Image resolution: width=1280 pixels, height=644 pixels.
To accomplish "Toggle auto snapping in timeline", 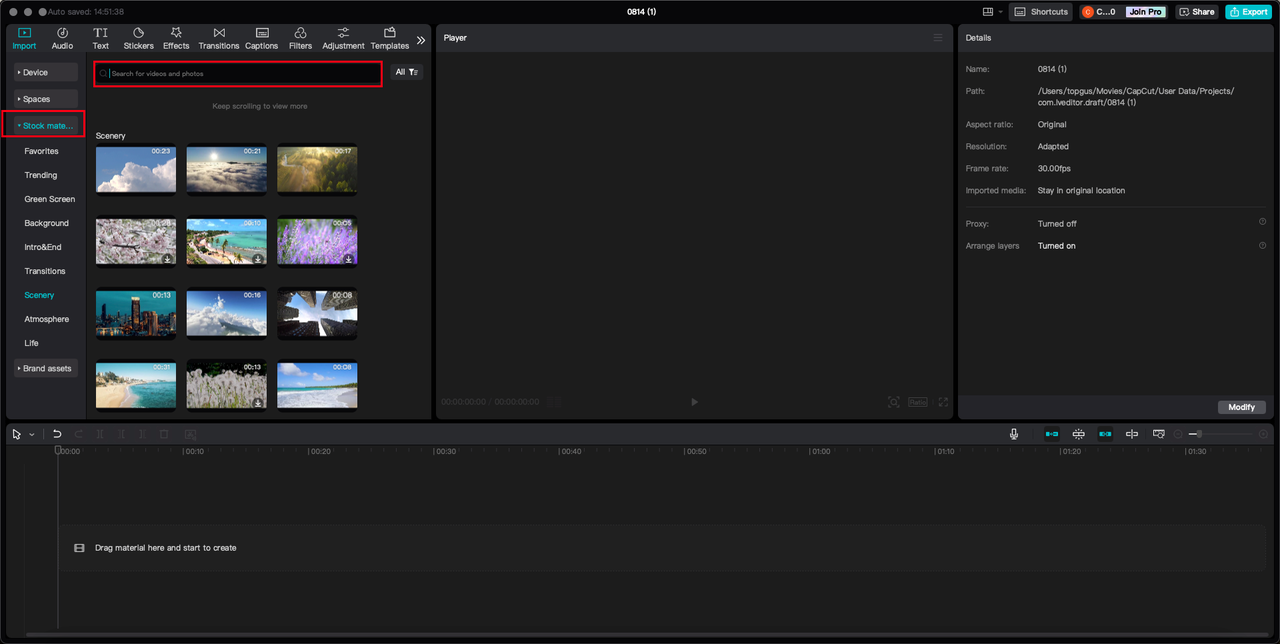I will coord(1079,434).
